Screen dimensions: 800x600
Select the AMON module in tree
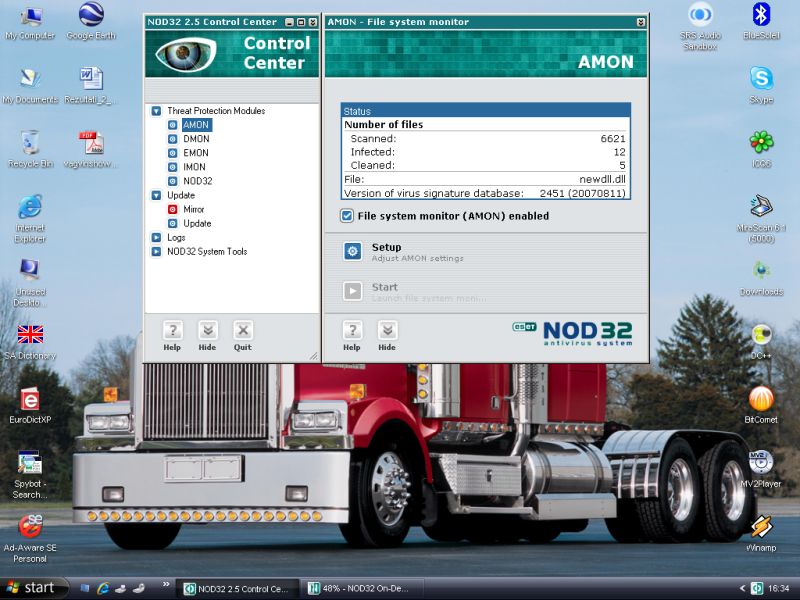(196, 125)
